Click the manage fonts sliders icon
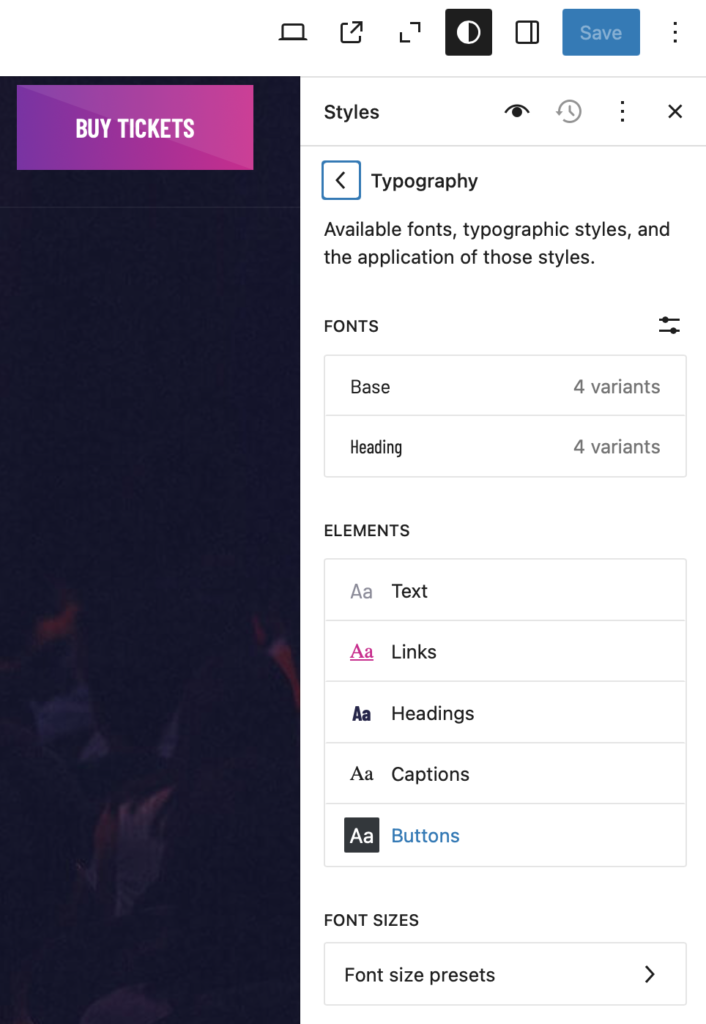Viewport: 706px width, 1024px height. point(669,325)
